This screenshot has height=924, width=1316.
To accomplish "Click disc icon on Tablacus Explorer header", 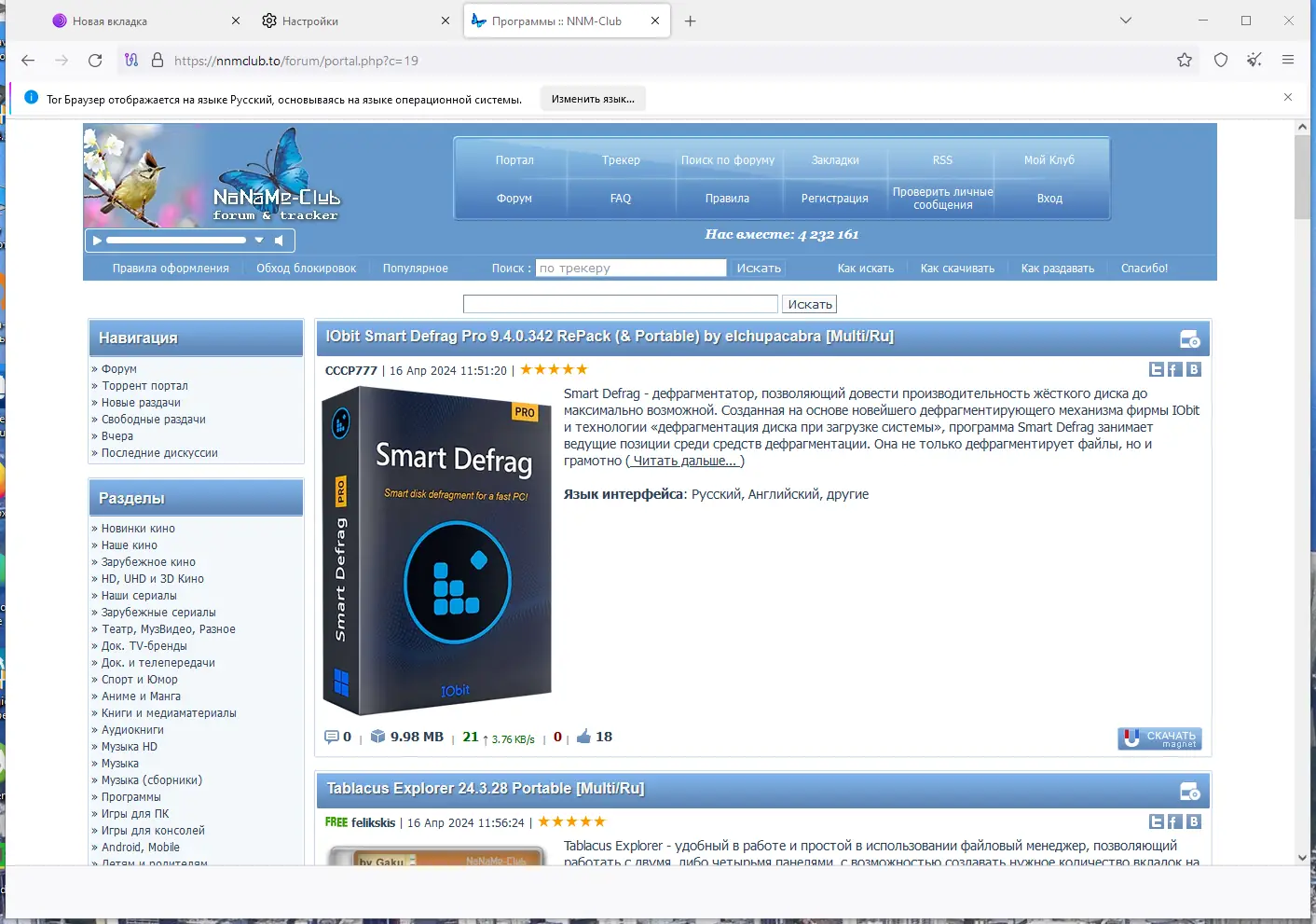I will tap(1190, 792).
